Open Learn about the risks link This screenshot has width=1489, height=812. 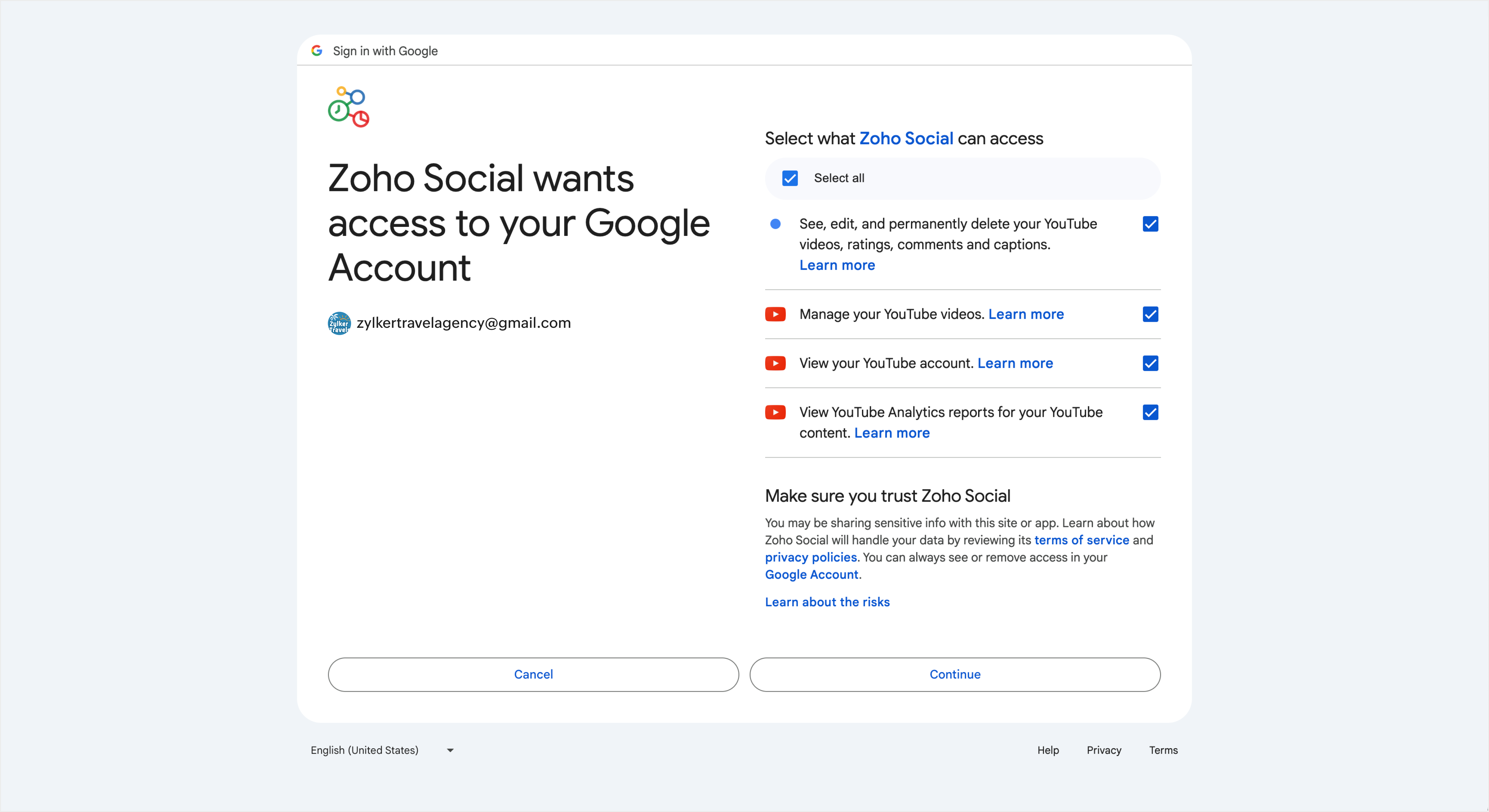pos(827,602)
